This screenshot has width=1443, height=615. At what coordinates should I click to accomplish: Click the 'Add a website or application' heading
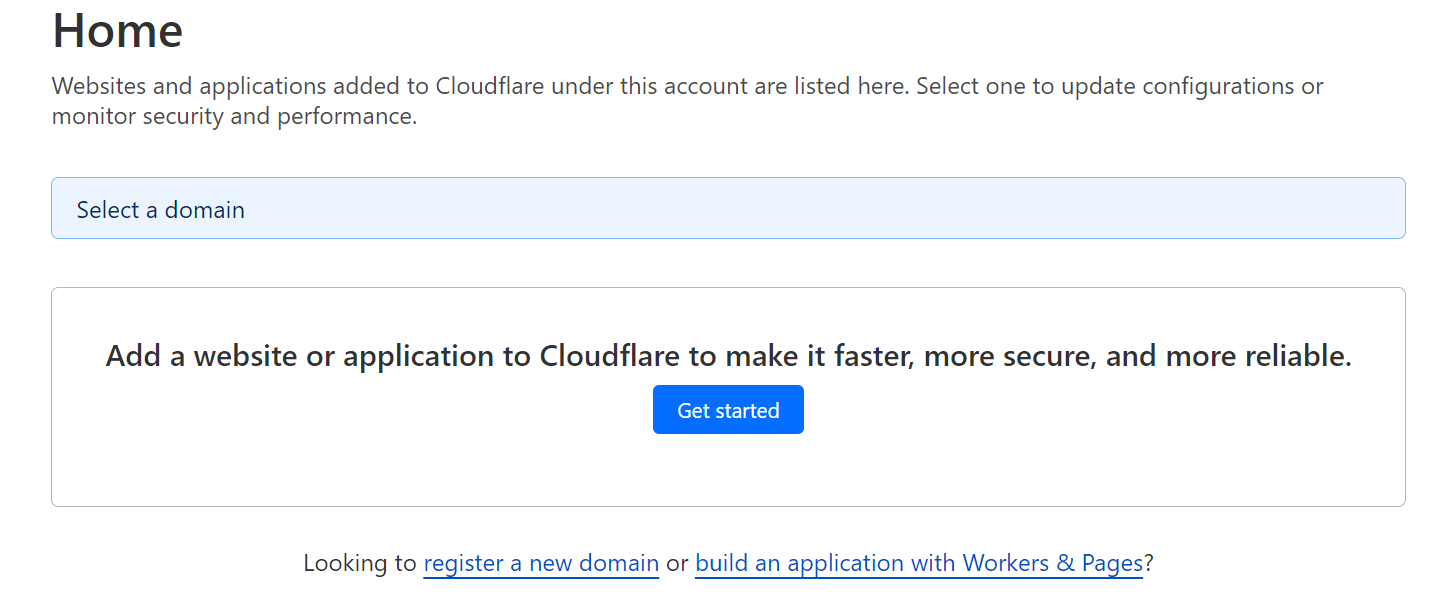728,356
